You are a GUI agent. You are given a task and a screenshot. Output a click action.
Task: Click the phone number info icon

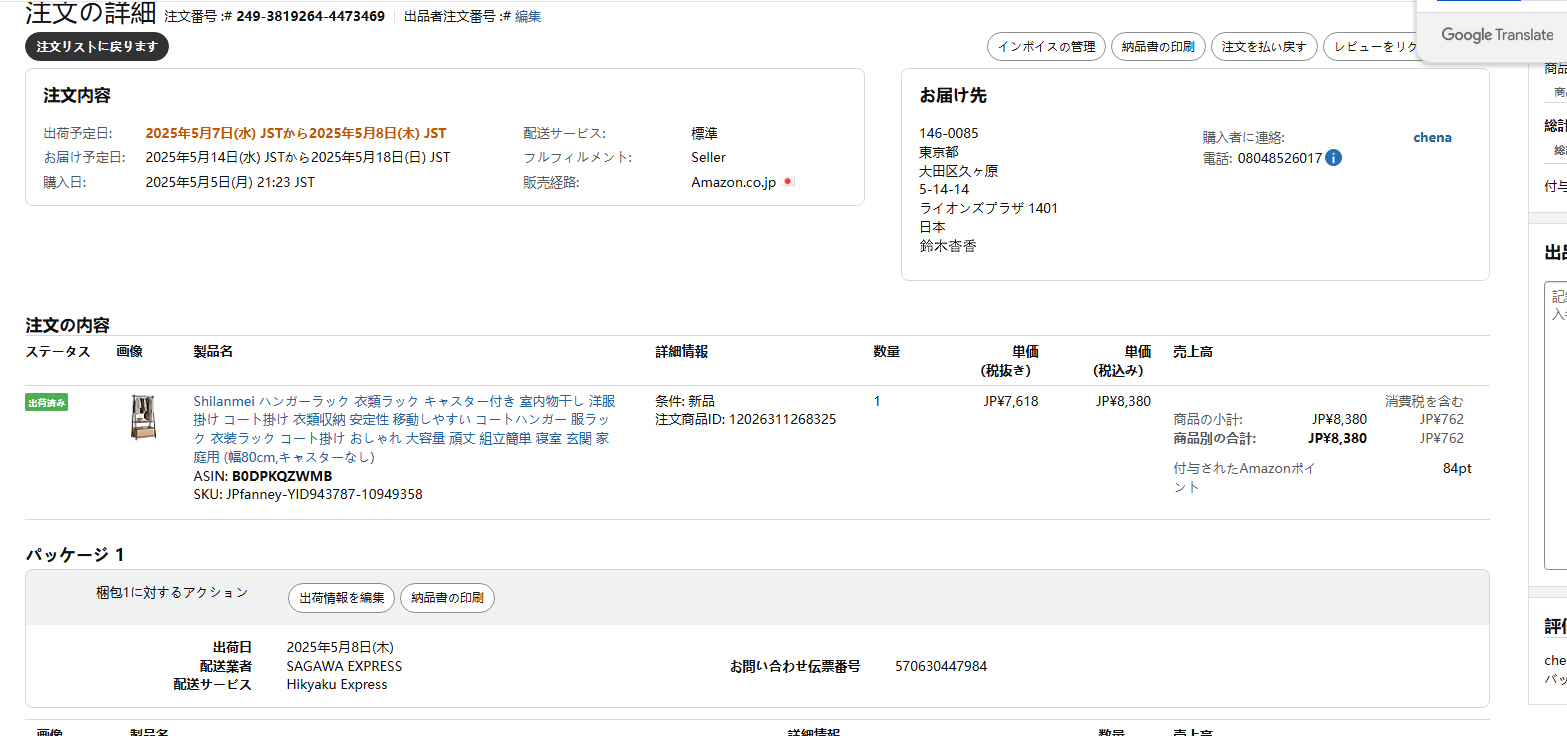pos(1333,158)
